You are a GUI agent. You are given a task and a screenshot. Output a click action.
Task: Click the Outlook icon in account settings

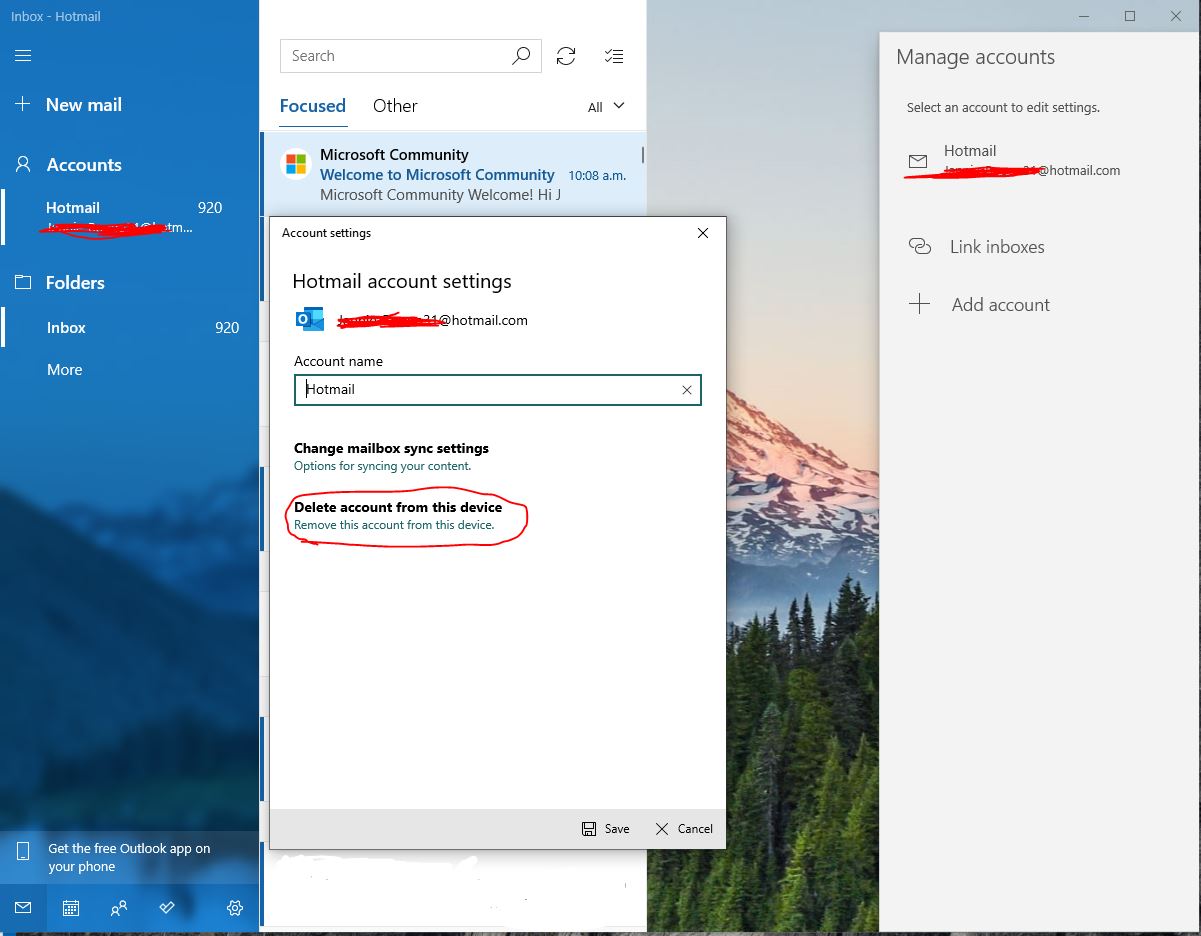pyautogui.click(x=310, y=320)
